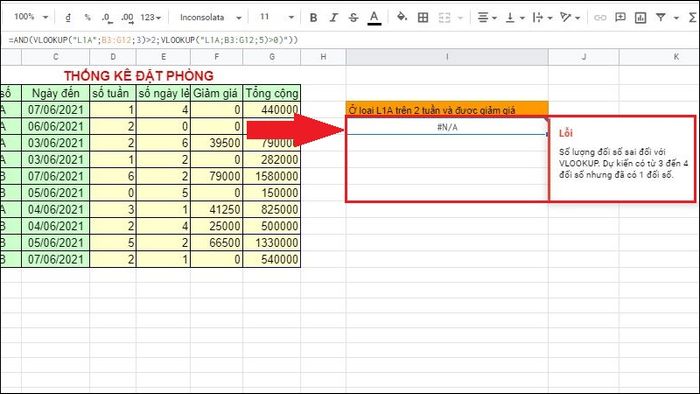Insert a comment with the toolbar icon

tap(620, 17)
